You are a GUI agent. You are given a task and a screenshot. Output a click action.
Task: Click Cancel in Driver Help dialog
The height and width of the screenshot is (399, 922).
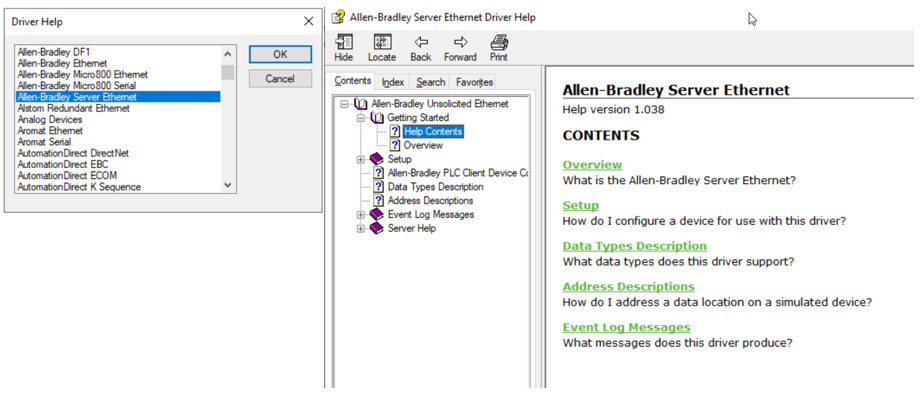point(280,79)
